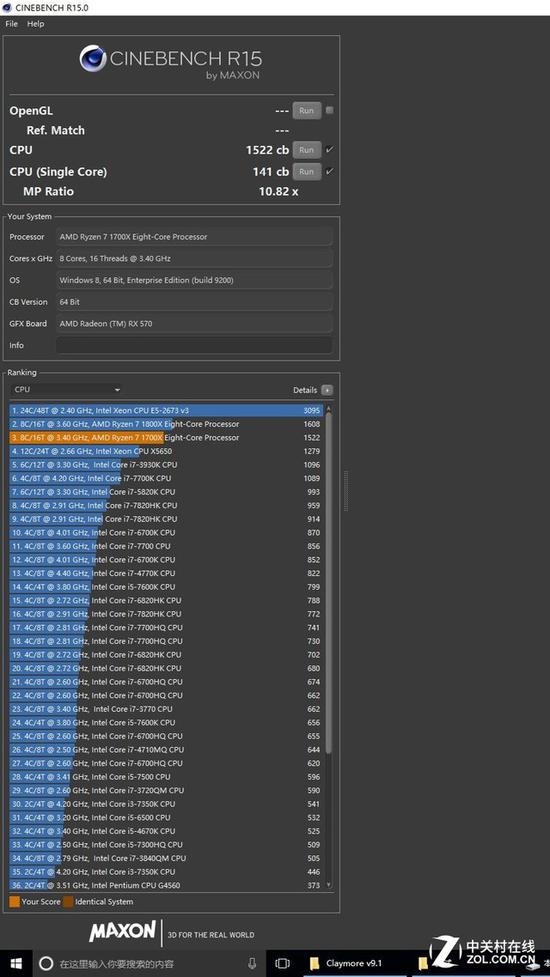Expand ranking Details with the toggle button
Screen dimensions: 550x977
coord(327,390)
